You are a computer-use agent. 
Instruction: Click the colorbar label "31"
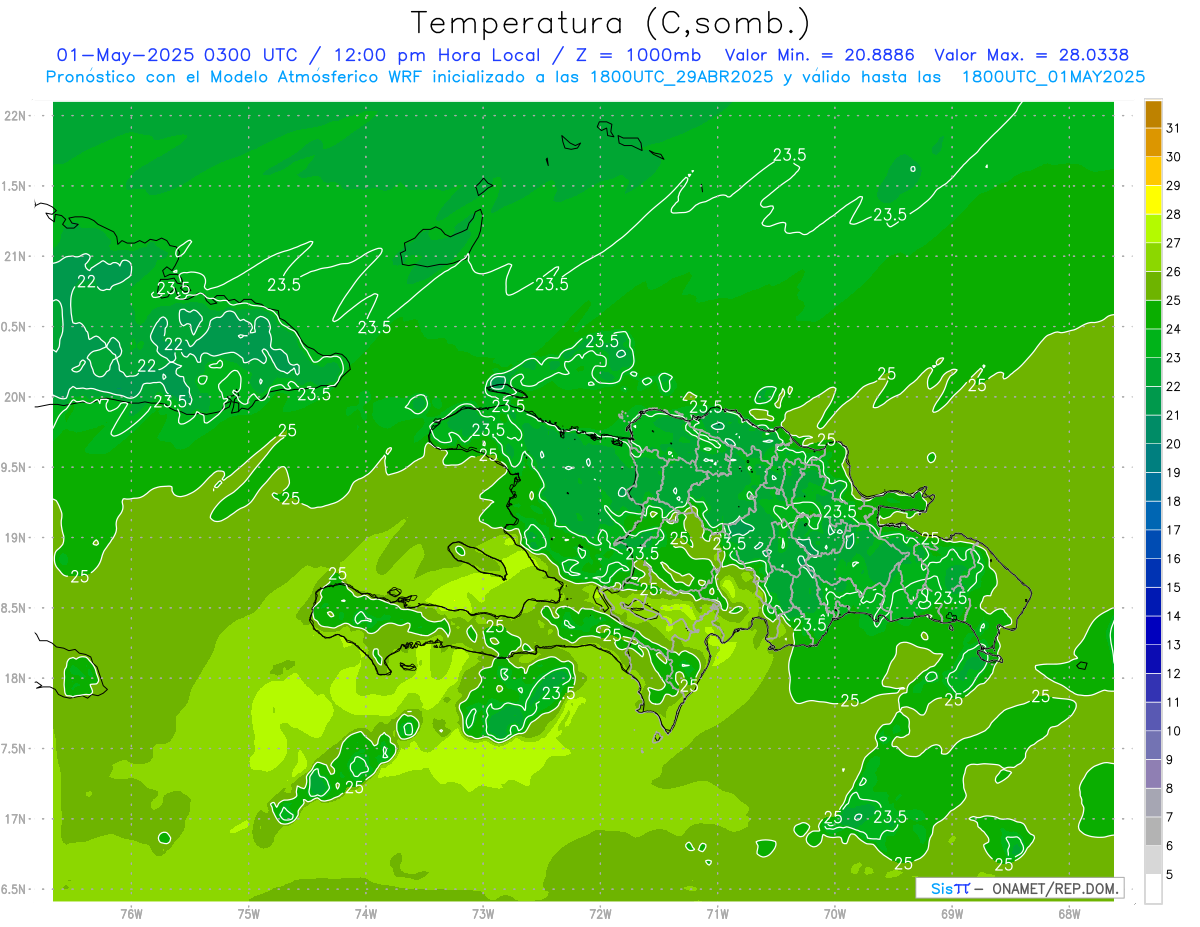(1174, 127)
